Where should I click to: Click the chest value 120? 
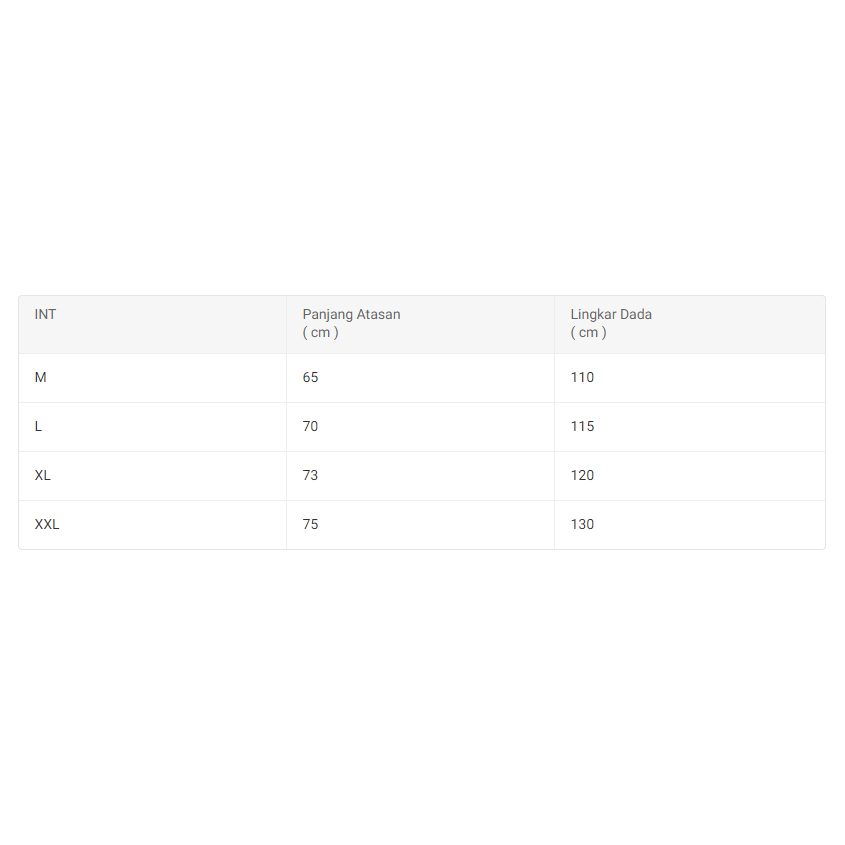(x=582, y=475)
